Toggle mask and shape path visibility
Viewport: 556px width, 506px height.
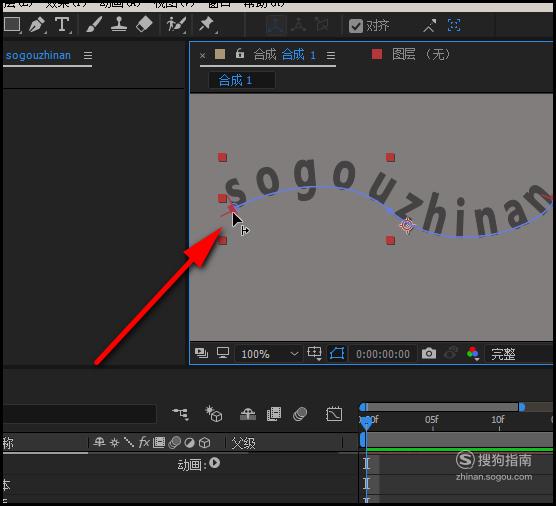[337, 353]
